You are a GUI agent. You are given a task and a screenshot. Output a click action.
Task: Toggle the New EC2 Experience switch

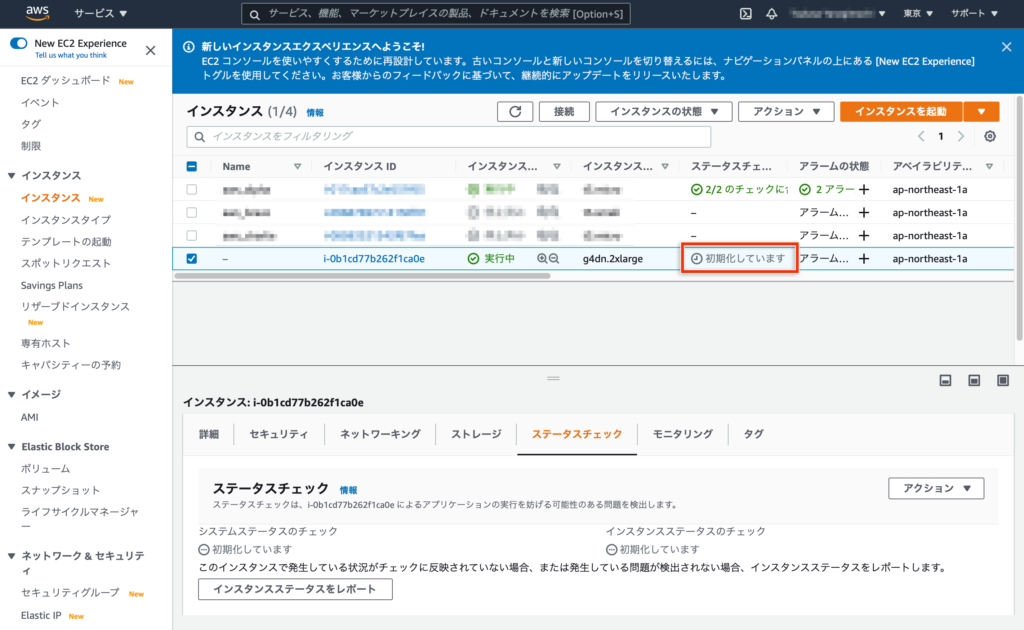pos(18,43)
